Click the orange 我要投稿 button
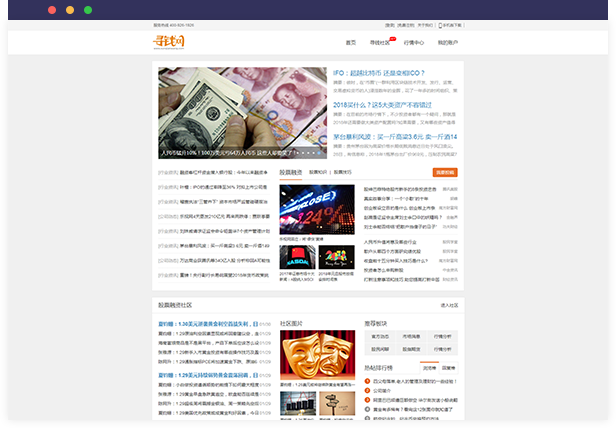 click(x=445, y=172)
